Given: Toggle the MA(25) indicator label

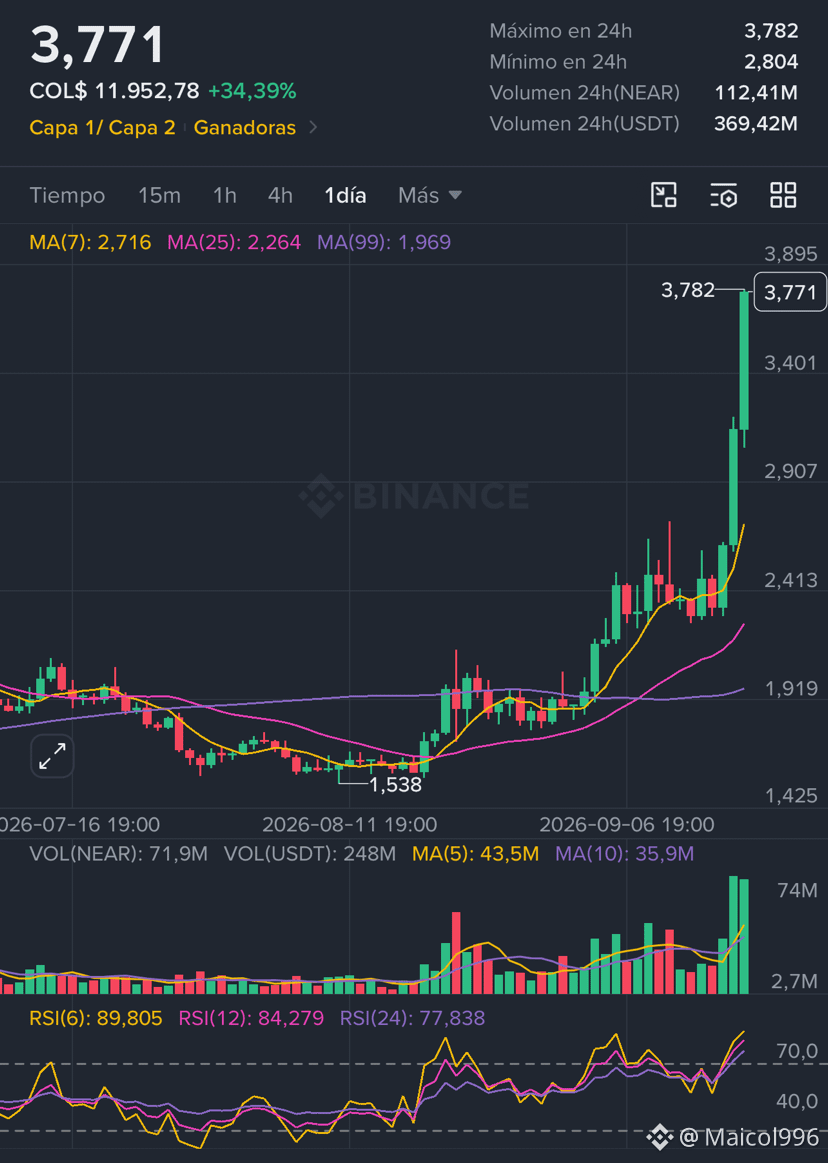Looking at the screenshot, I should [x=234, y=242].
